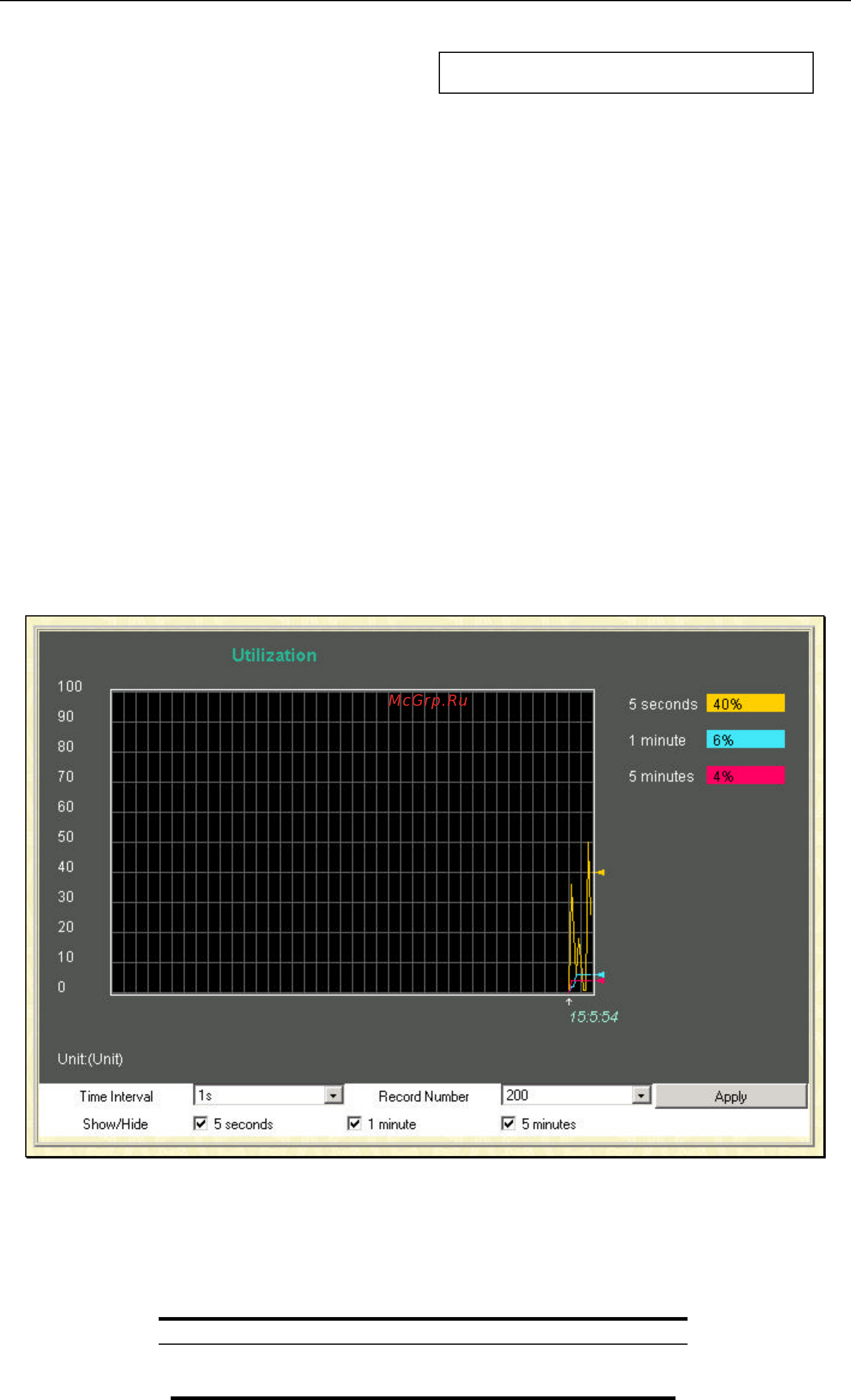The image size is (851, 1400).
Task: Click the cyan 1 minute line end marker
Action: click(x=601, y=975)
